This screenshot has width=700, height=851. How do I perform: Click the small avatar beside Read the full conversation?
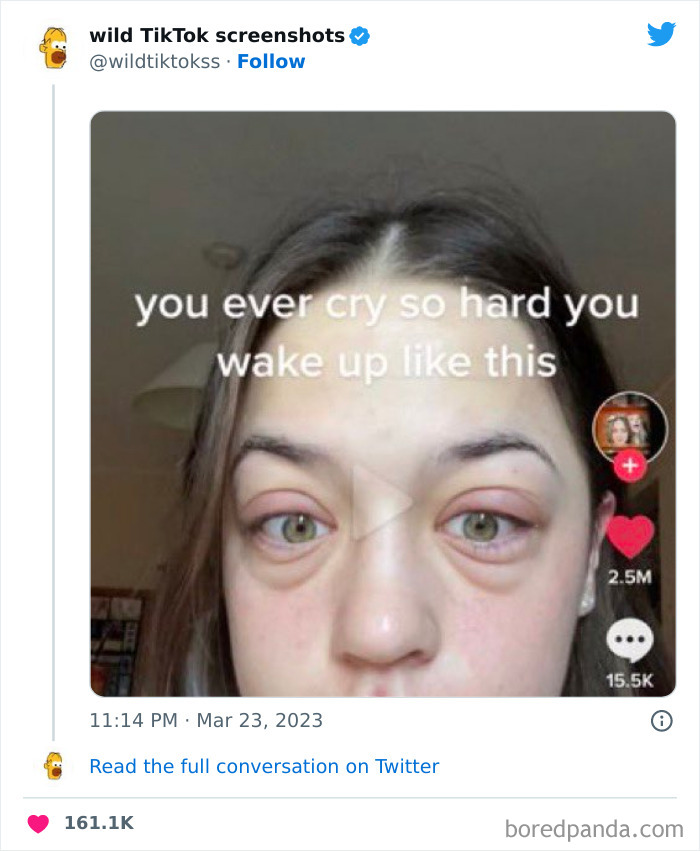click(53, 766)
